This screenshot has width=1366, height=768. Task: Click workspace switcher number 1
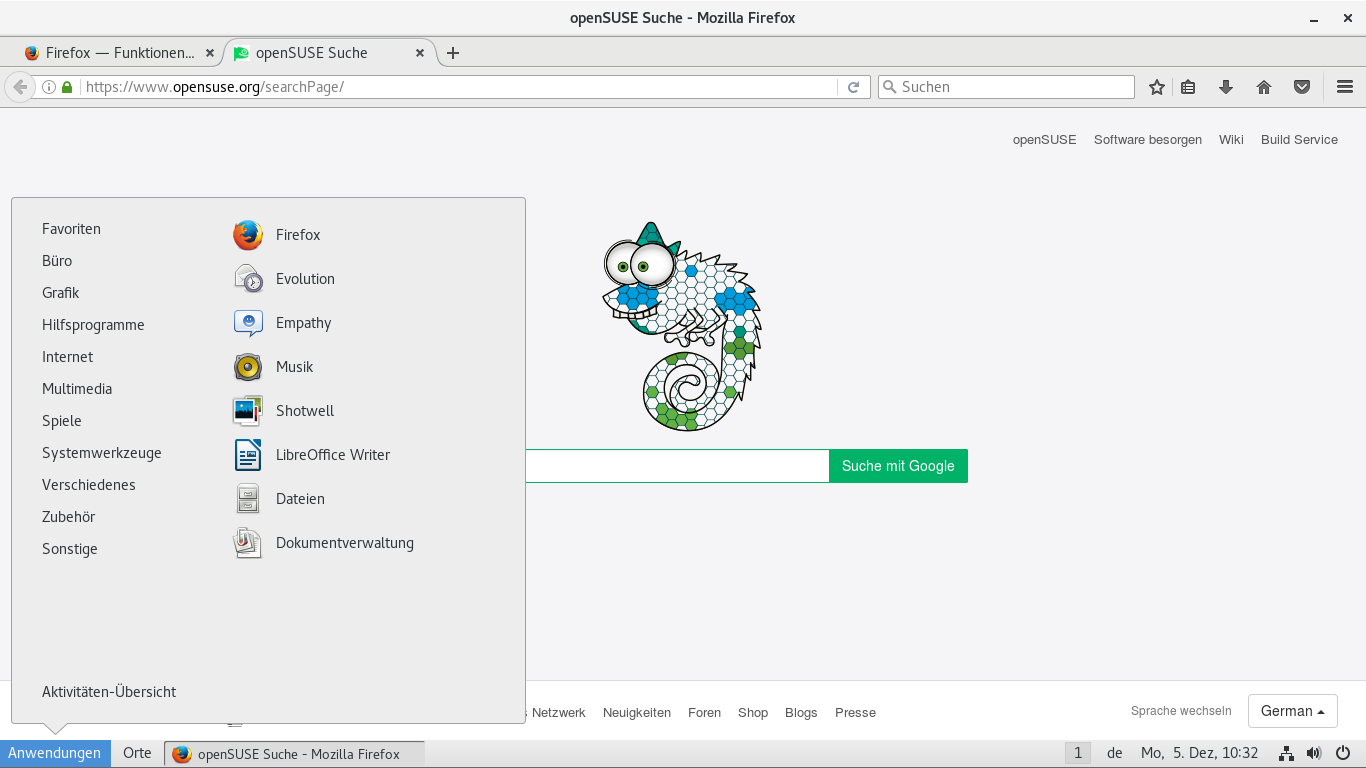(x=1077, y=753)
